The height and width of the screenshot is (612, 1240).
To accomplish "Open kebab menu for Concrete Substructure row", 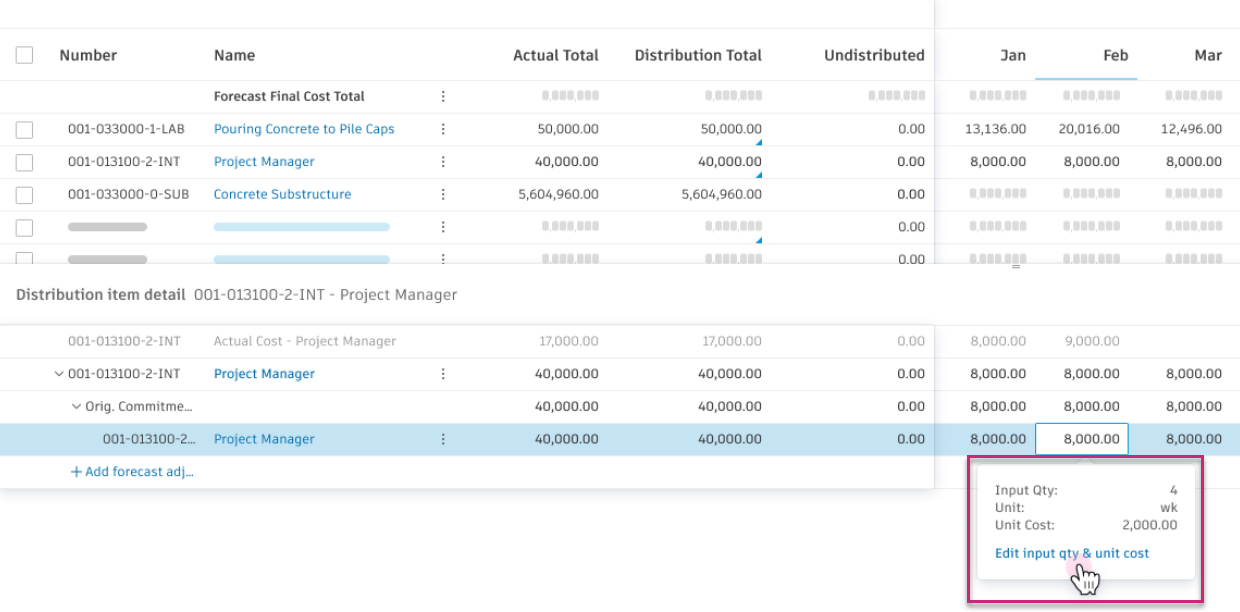I will [x=443, y=195].
